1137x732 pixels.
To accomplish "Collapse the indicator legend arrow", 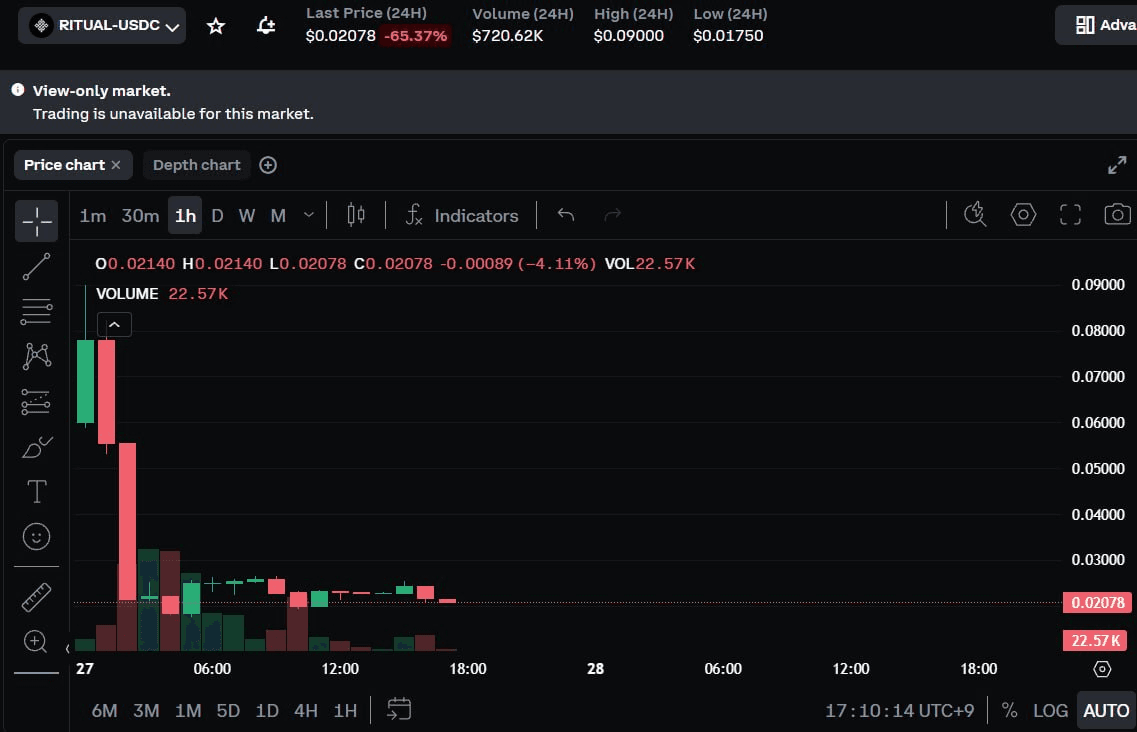I will (115, 324).
